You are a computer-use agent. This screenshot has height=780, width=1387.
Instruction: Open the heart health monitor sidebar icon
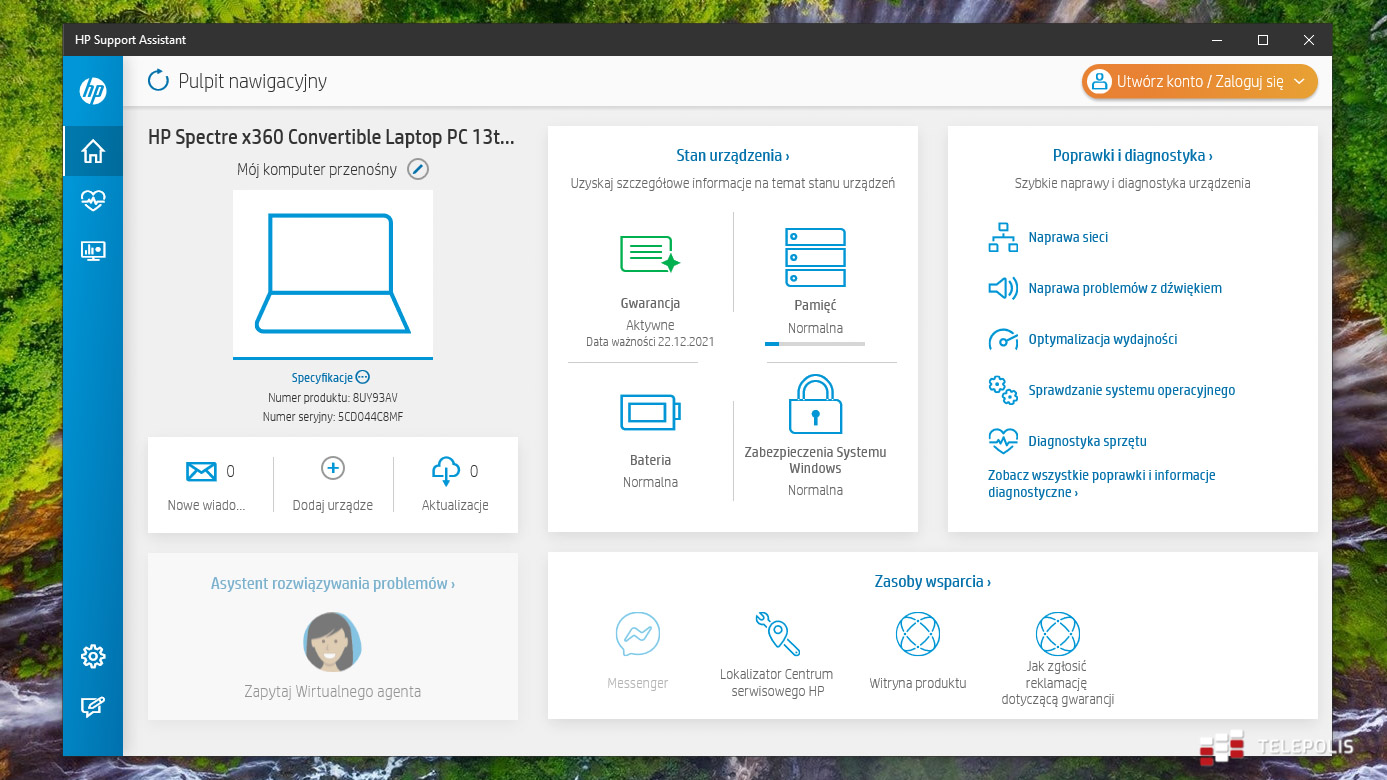click(93, 201)
